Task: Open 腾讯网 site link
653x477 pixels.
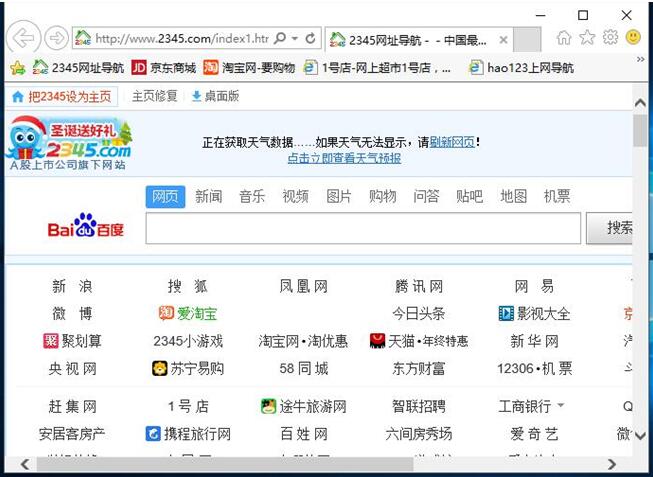Action: click(419, 287)
